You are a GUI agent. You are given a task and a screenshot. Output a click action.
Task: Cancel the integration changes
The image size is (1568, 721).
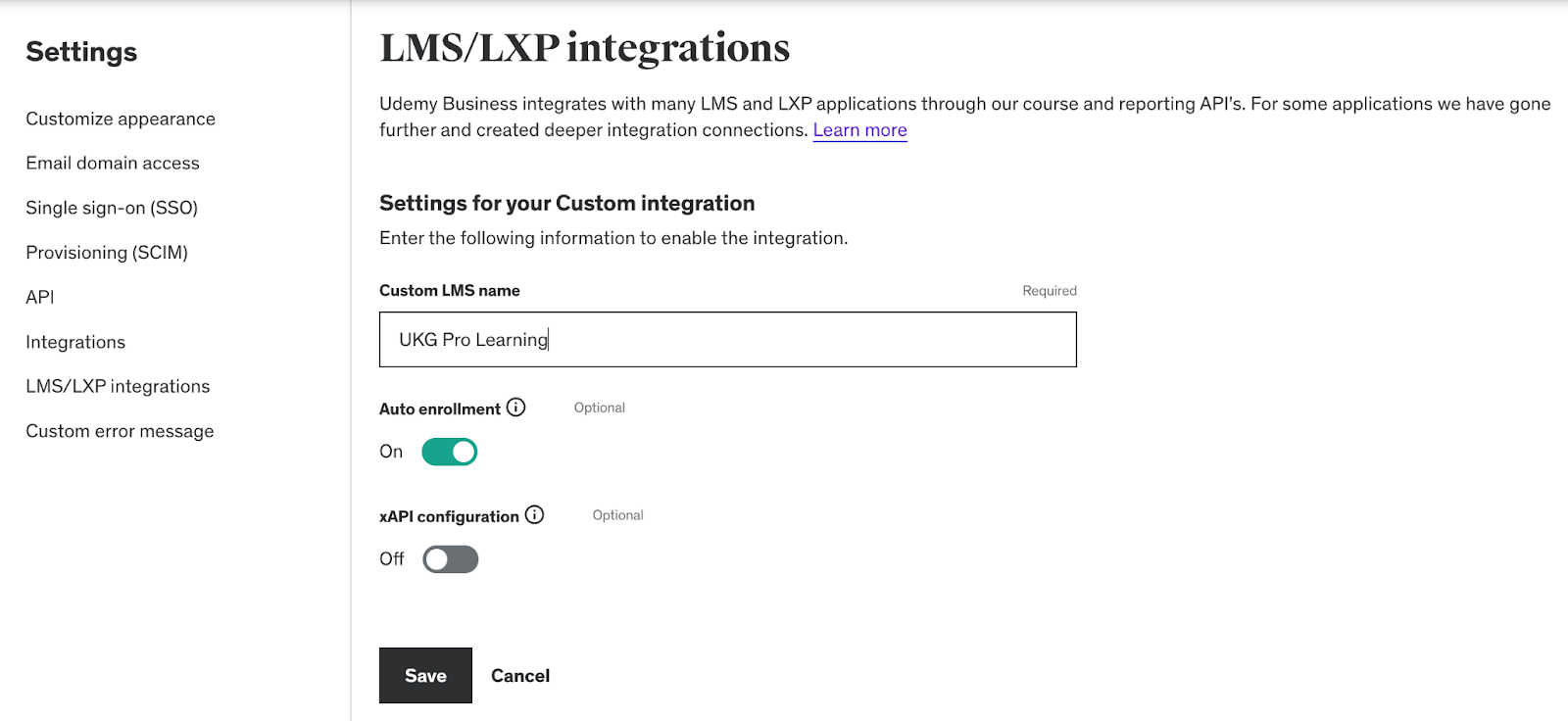pyautogui.click(x=520, y=676)
